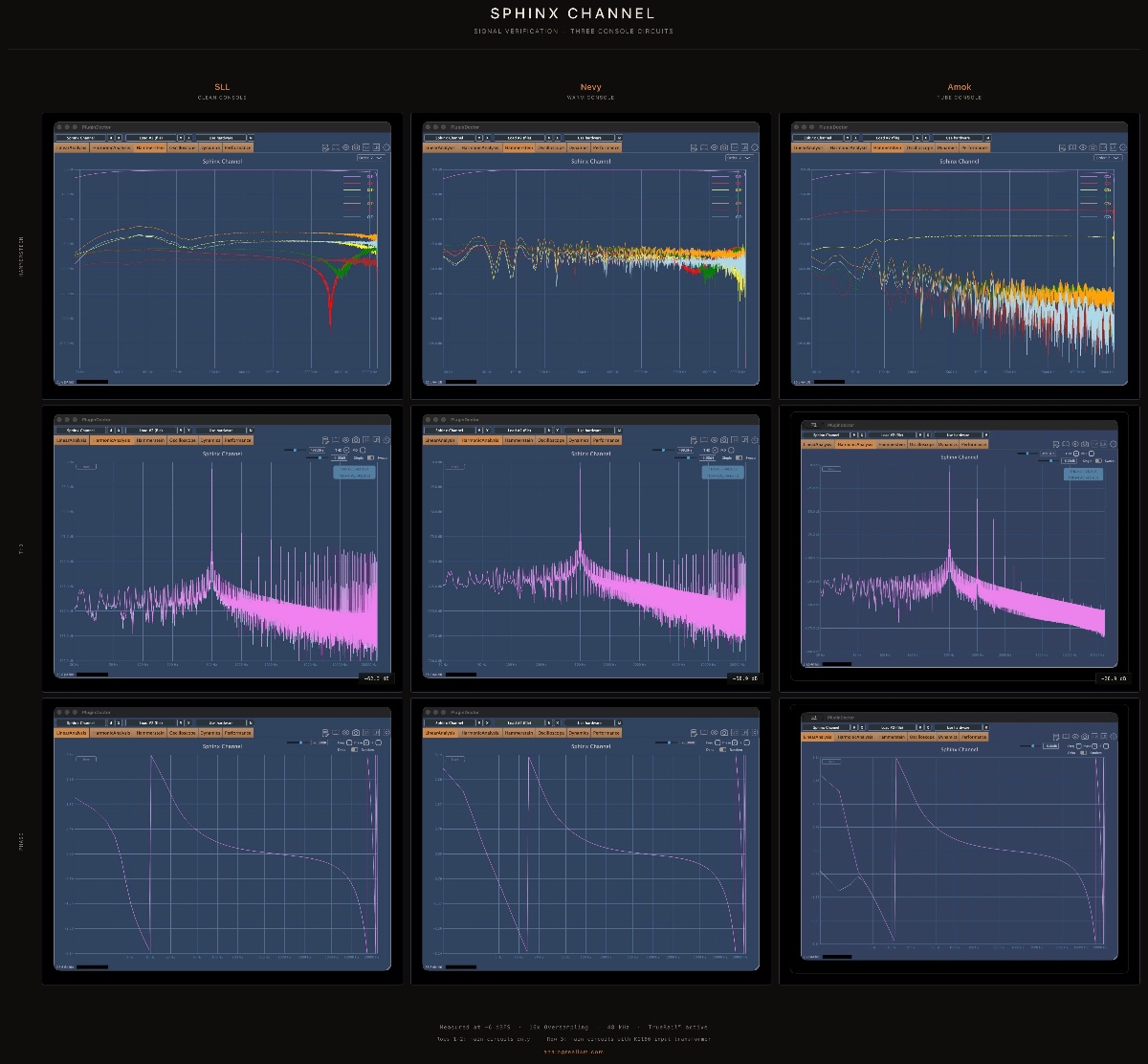The height and width of the screenshot is (1064, 1148).
Task: Click the camera icon in Amok Hammerstein screenshot
Action: (1093, 147)
